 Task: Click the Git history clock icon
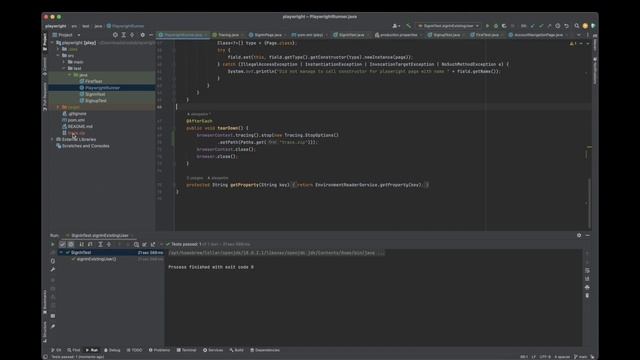coord(558,26)
